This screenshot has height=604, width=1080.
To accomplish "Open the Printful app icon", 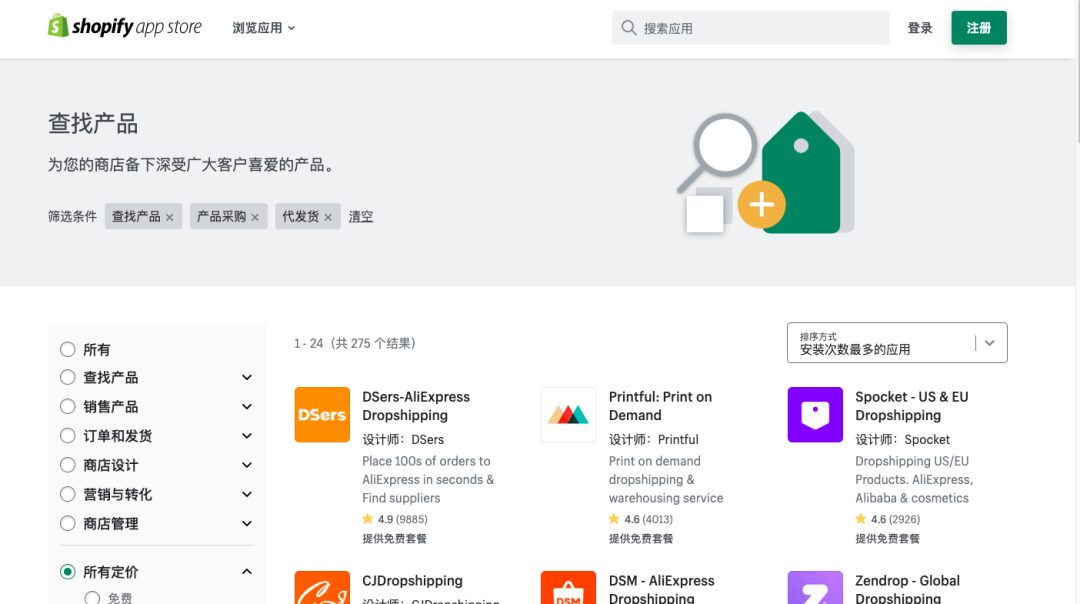I will point(568,415).
